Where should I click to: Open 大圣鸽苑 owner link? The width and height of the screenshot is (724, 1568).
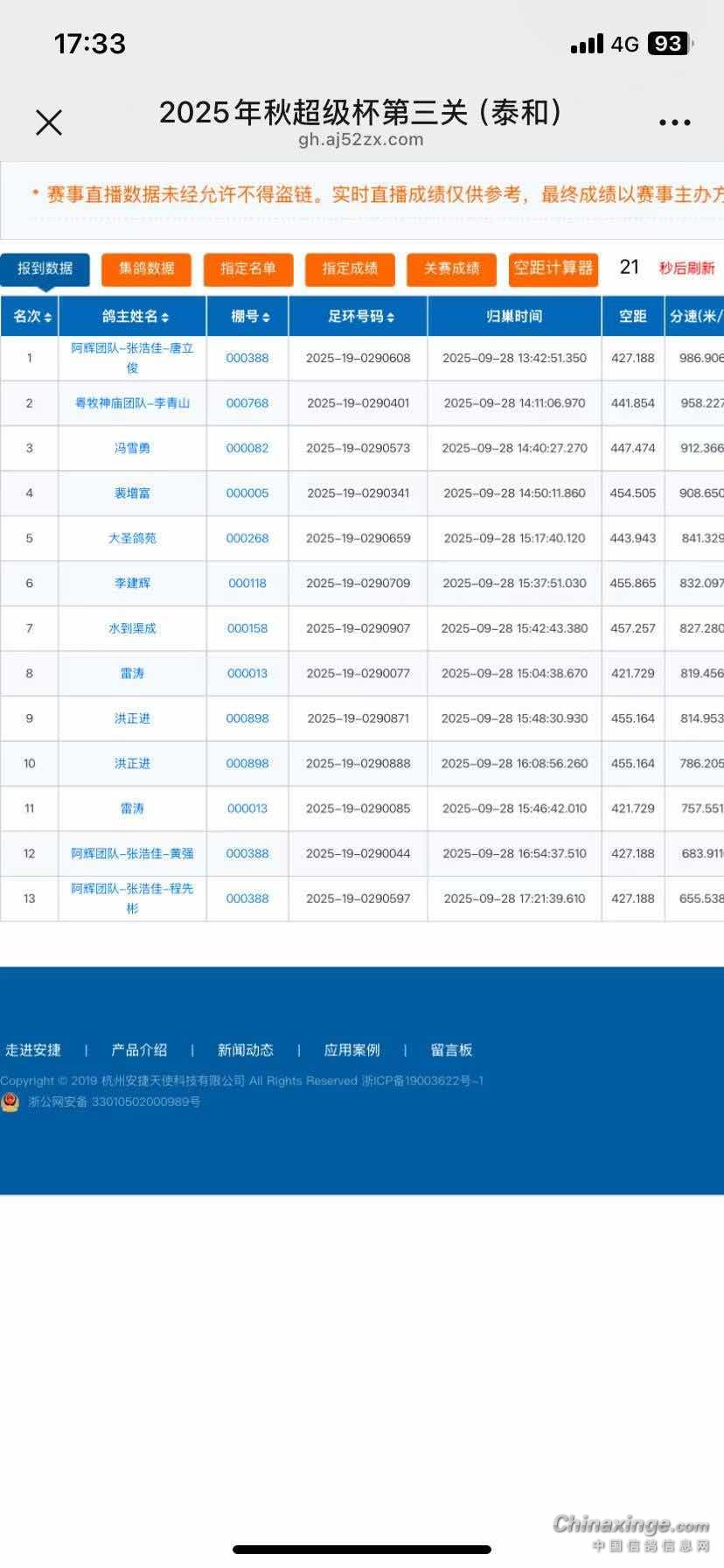pyautogui.click(x=132, y=538)
